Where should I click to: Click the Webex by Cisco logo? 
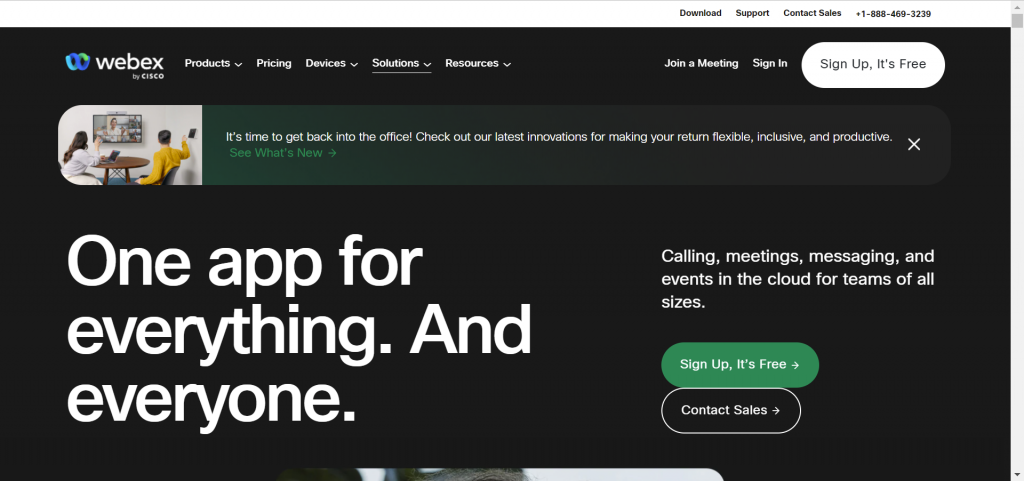[x=114, y=65]
